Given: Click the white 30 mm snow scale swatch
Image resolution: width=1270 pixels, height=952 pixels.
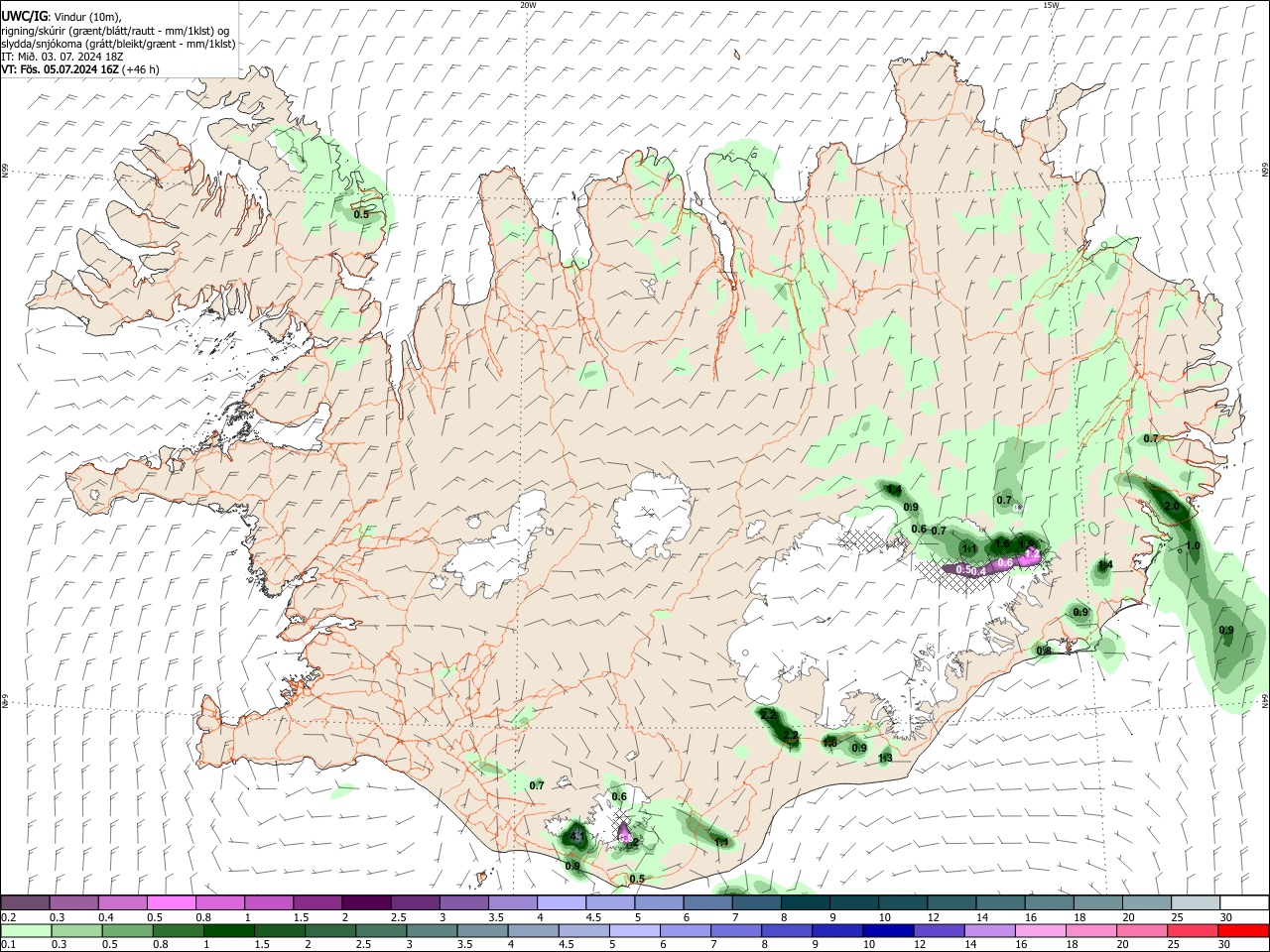Looking at the screenshot, I should [x=1244, y=903].
